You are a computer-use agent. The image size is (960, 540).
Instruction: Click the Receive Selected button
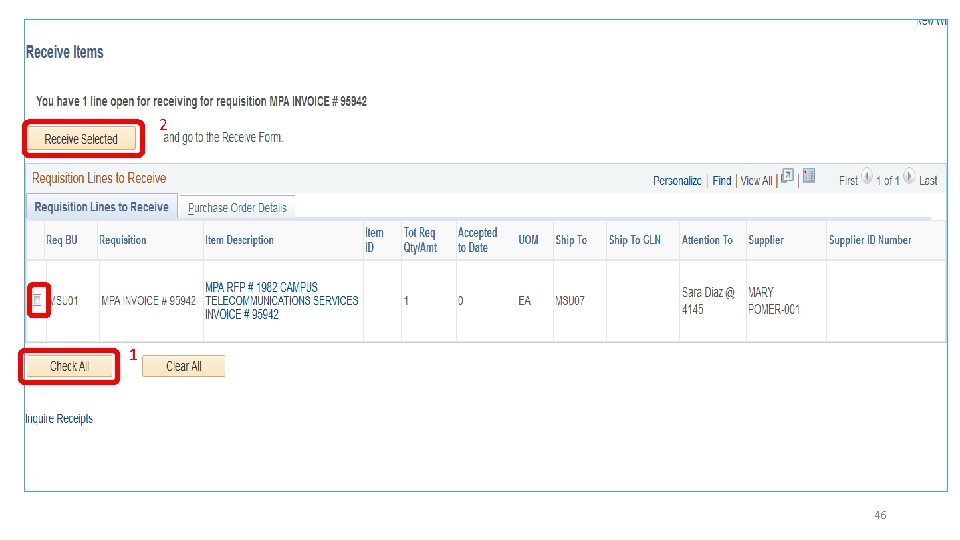(81, 139)
